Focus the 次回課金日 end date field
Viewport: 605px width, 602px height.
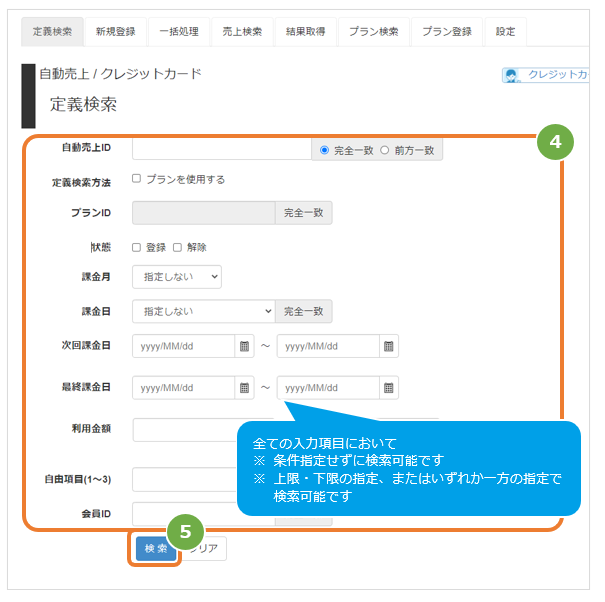click(328, 346)
